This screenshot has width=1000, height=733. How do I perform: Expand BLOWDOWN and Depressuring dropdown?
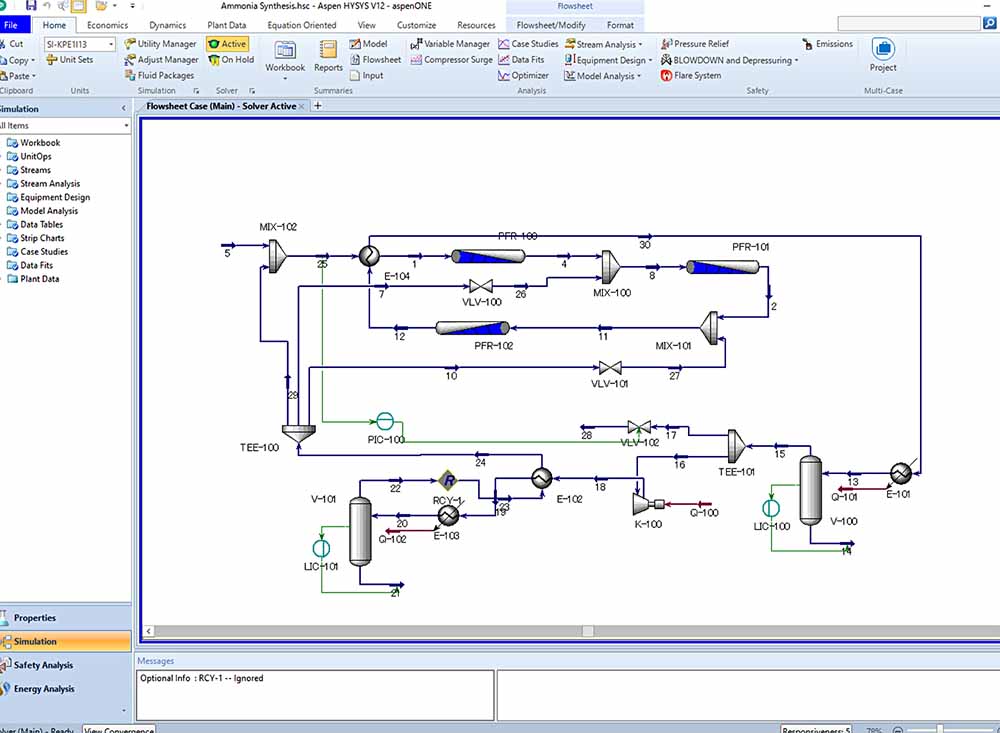(797, 61)
